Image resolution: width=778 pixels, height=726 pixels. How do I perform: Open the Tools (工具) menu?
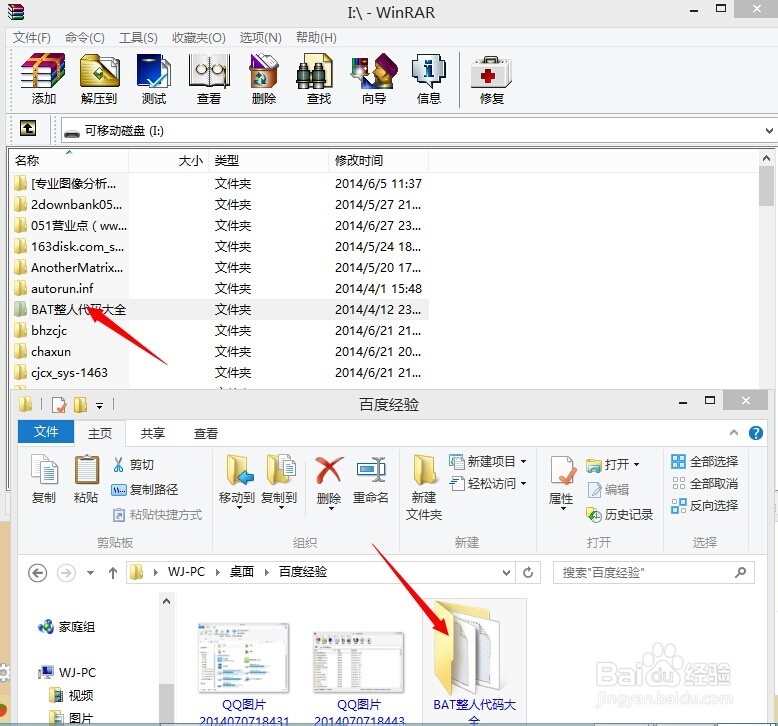click(138, 38)
